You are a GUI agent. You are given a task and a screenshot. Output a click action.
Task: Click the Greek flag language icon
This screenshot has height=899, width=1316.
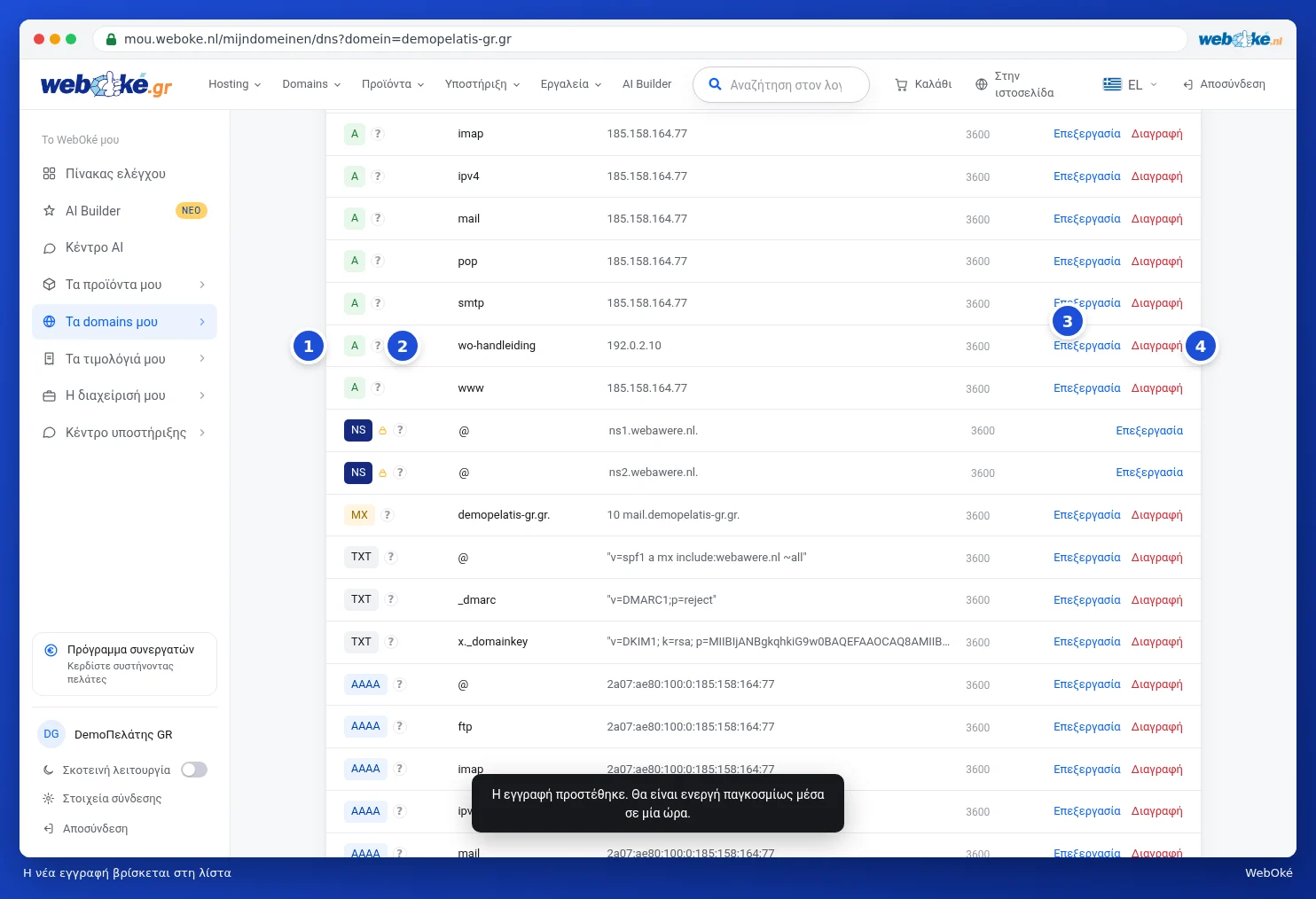tap(1112, 84)
